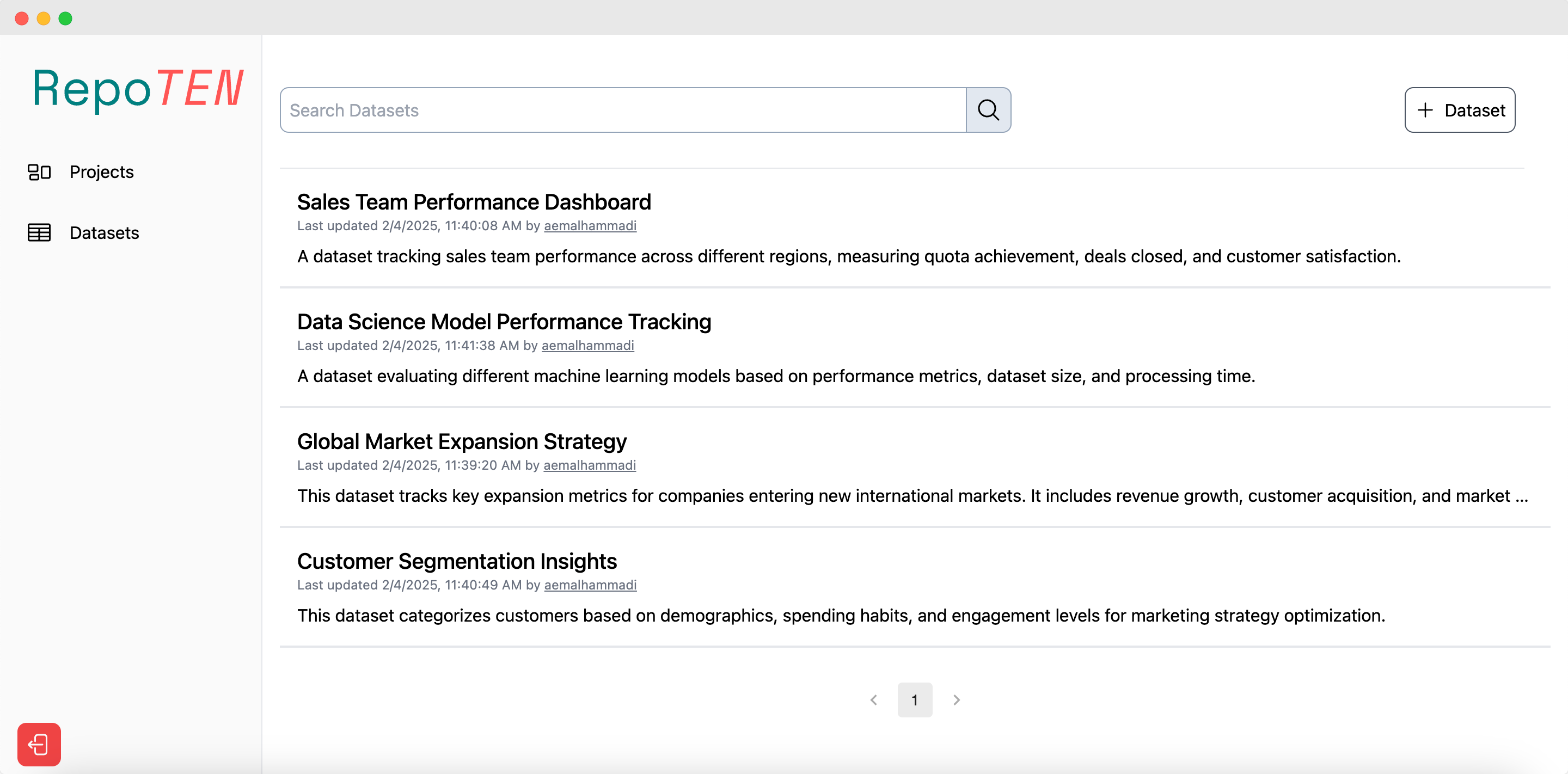Click the Projects sidebar icon
This screenshot has height=774, width=1568.
(x=39, y=172)
